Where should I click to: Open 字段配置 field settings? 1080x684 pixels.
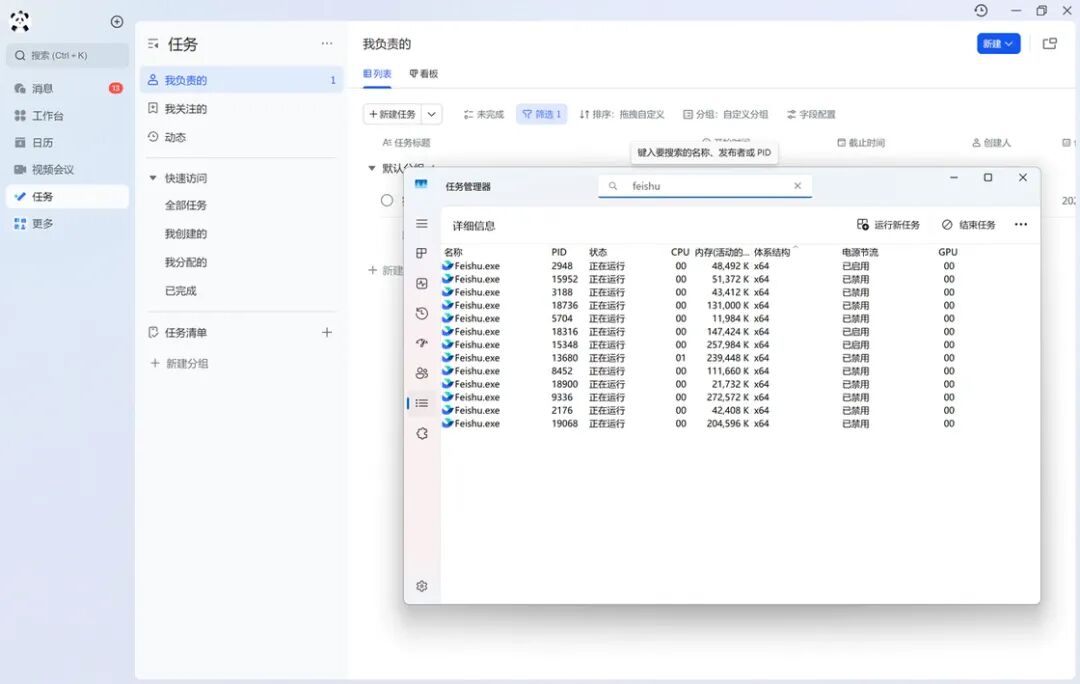[x=811, y=114]
